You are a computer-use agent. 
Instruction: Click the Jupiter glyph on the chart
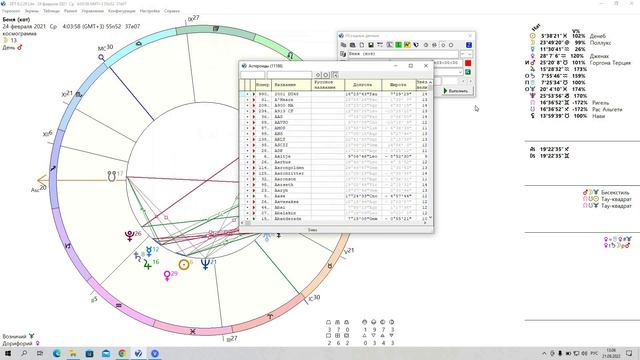click(147, 264)
